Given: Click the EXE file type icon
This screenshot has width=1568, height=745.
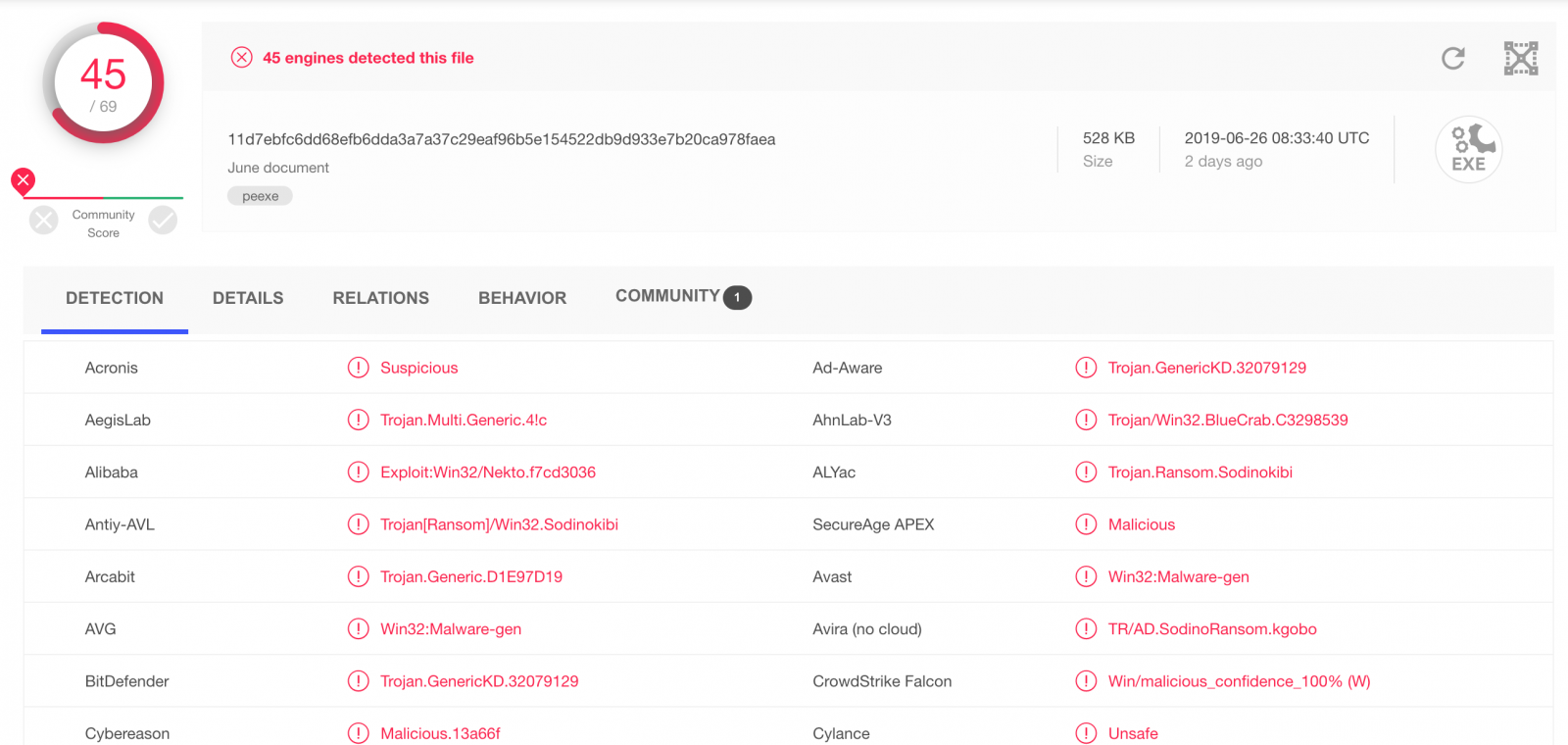Looking at the screenshot, I should pos(1468,150).
